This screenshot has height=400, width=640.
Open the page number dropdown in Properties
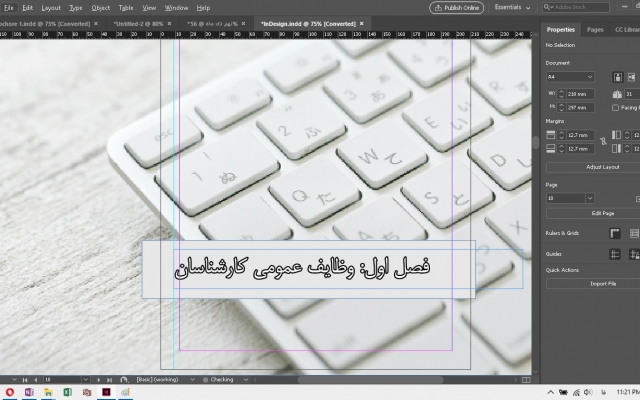tap(589, 198)
